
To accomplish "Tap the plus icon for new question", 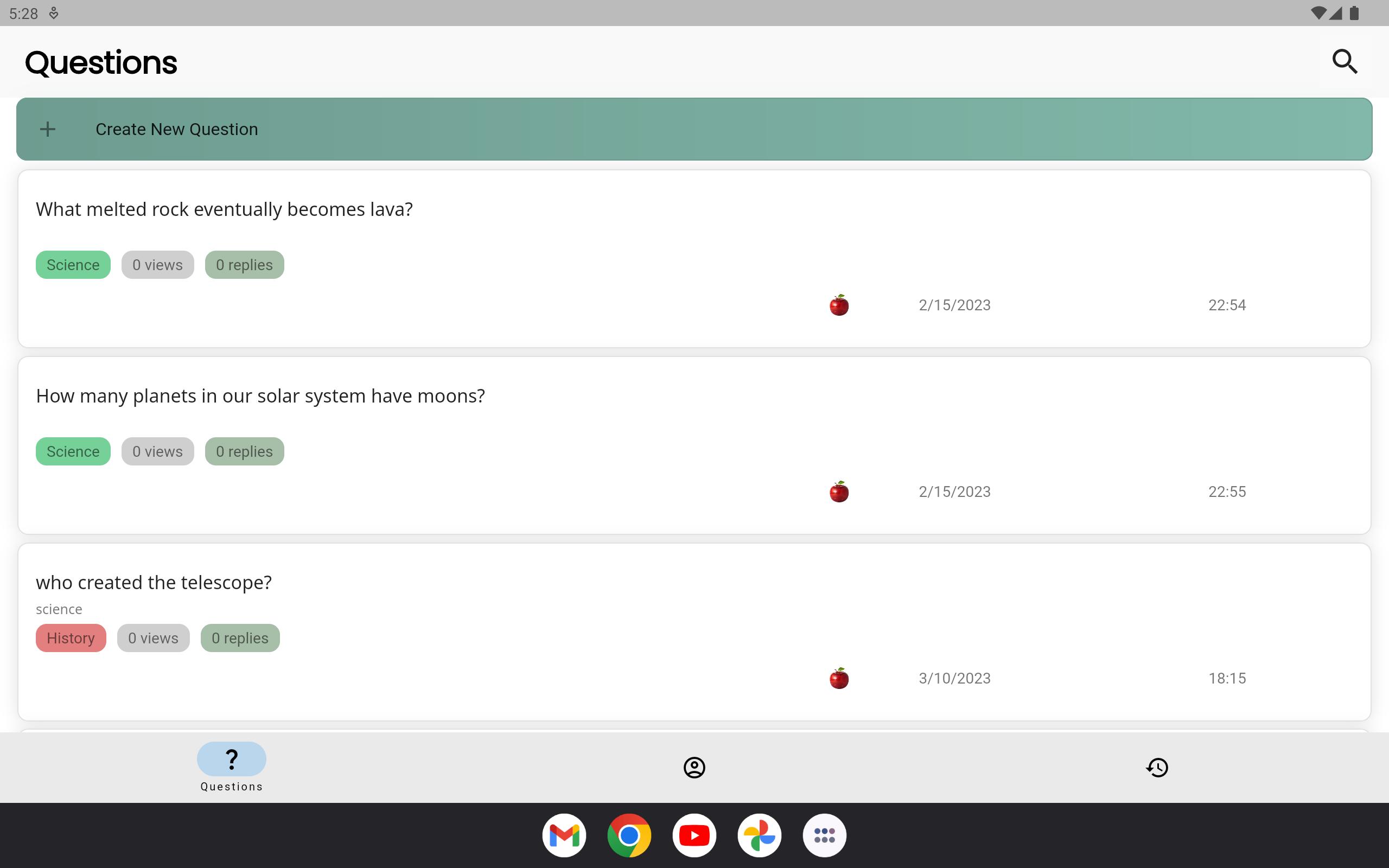I will tap(48, 129).
